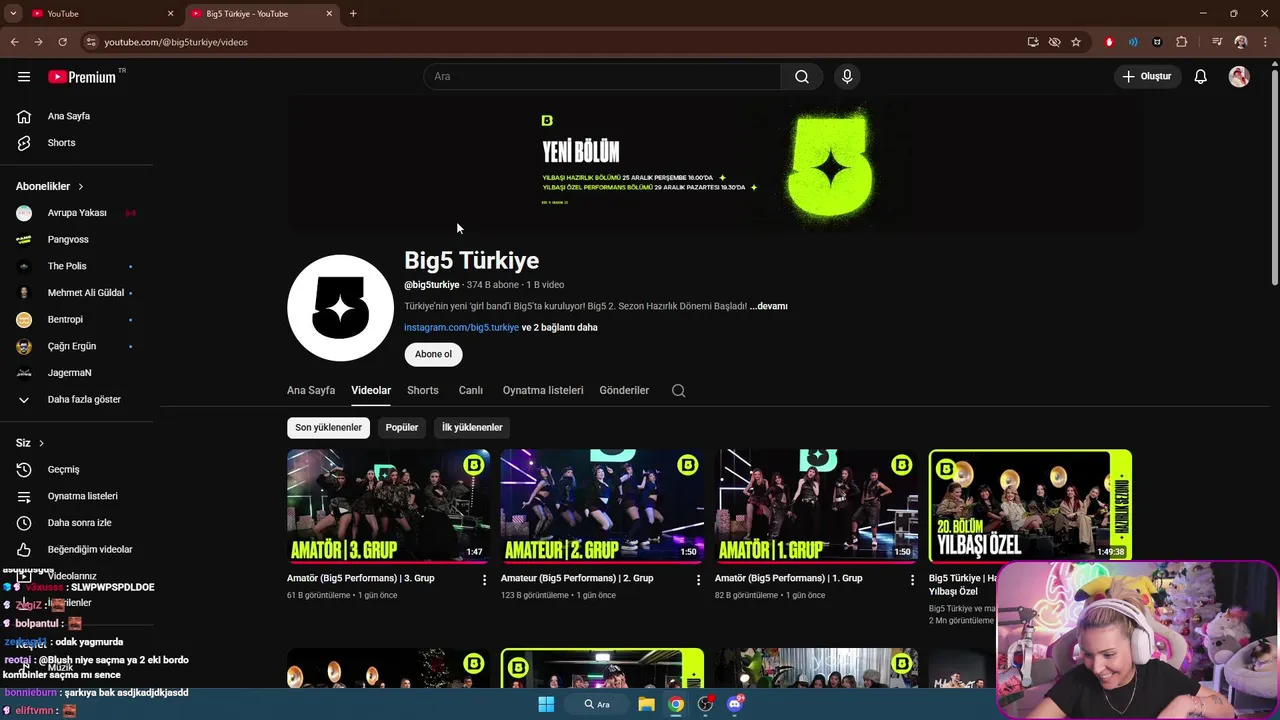Viewport: 1280px width, 720px height.
Task: Open File Explorer from taskbar
Action: point(646,704)
